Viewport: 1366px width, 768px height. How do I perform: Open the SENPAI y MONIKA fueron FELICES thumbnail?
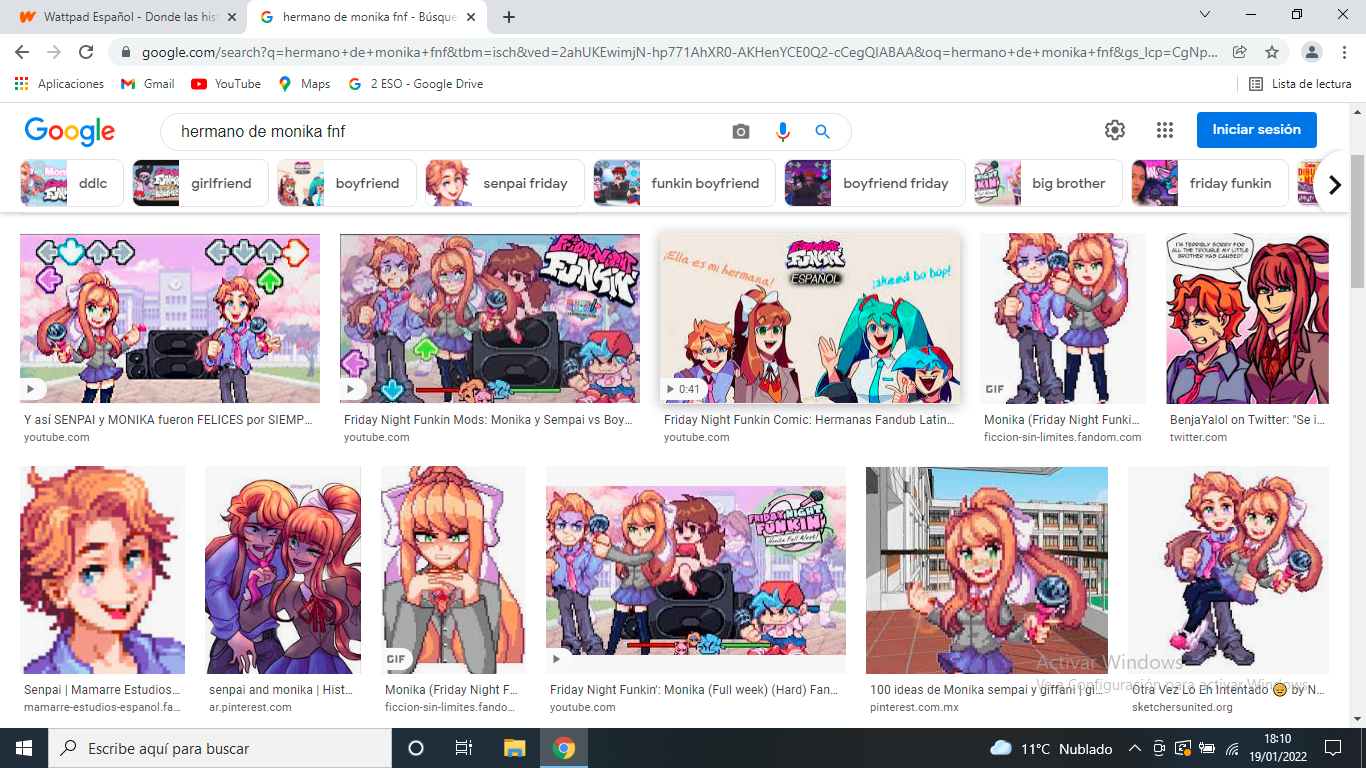(x=170, y=318)
